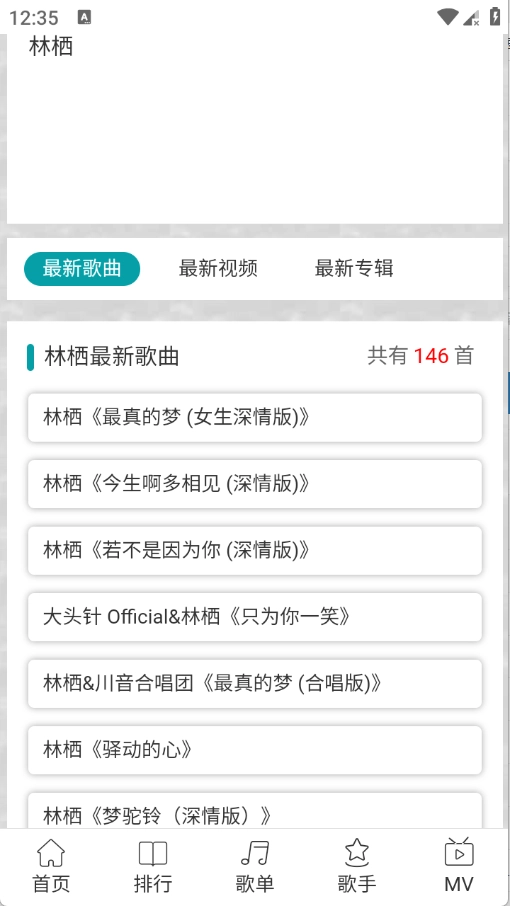Tap the keyboard indicator icon in status bar

[x=84, y=17]
